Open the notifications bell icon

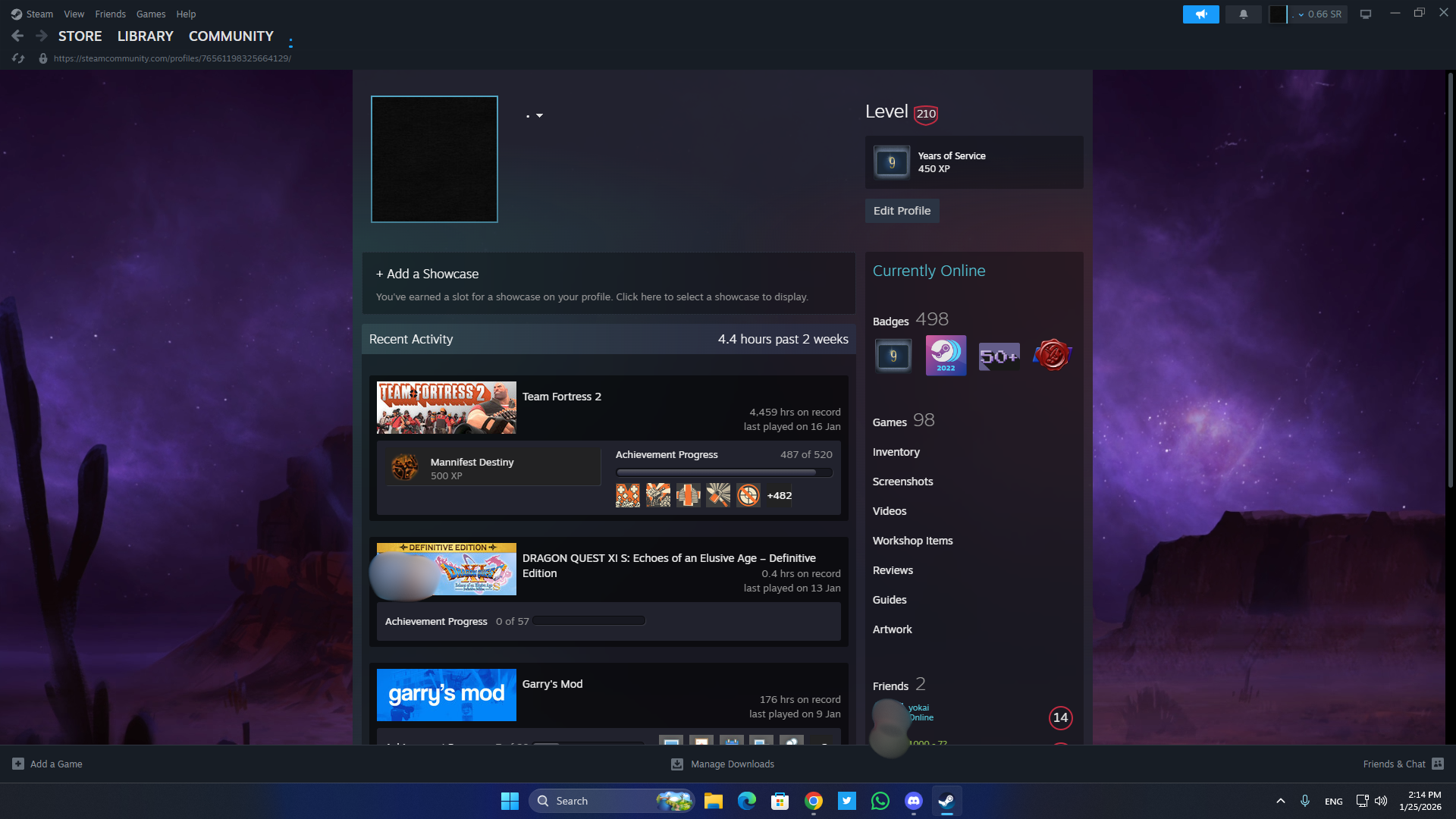pos(1244,14)
